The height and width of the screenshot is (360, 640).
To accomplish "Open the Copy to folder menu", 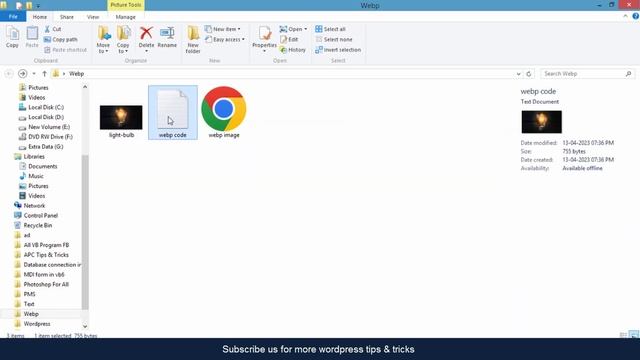I will tap(123, 40).
